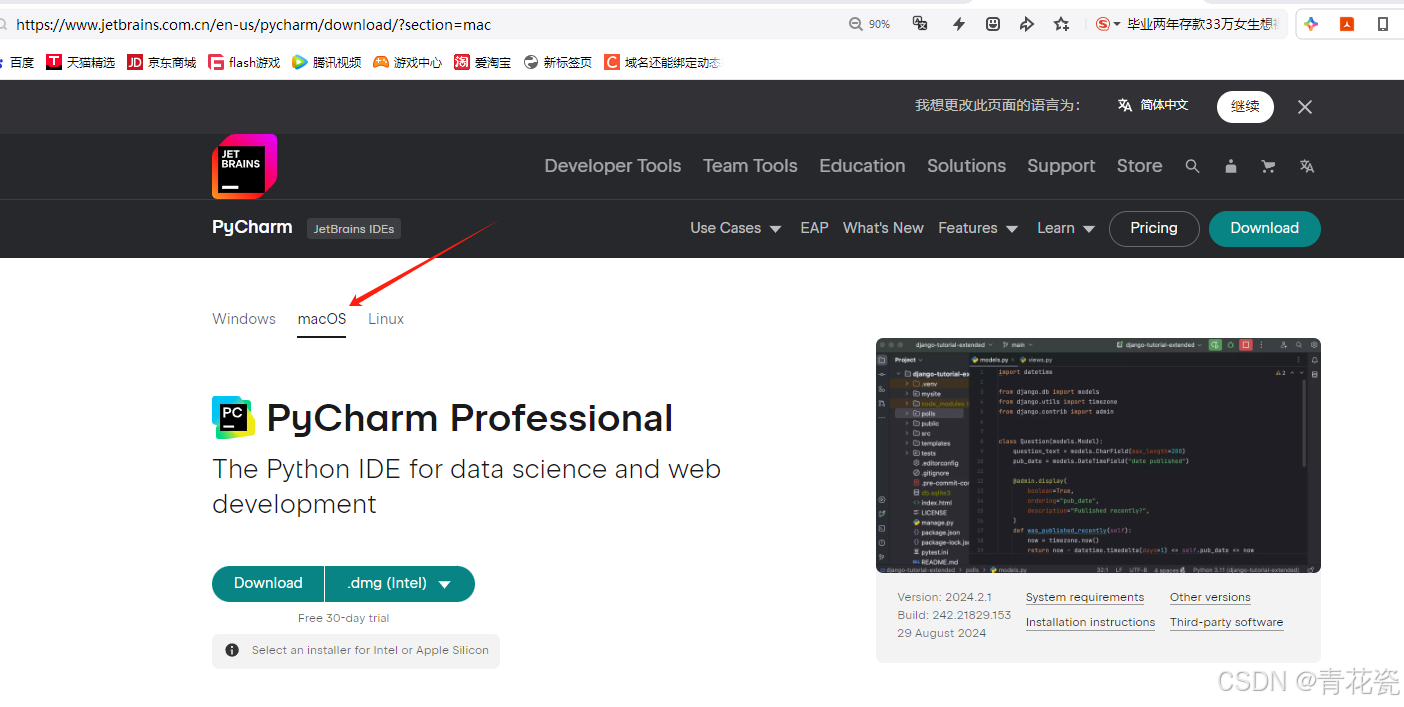Viewport: 1404px width, 707px height.
Task: Open the What's New page
Action: [x=883, y=228]
